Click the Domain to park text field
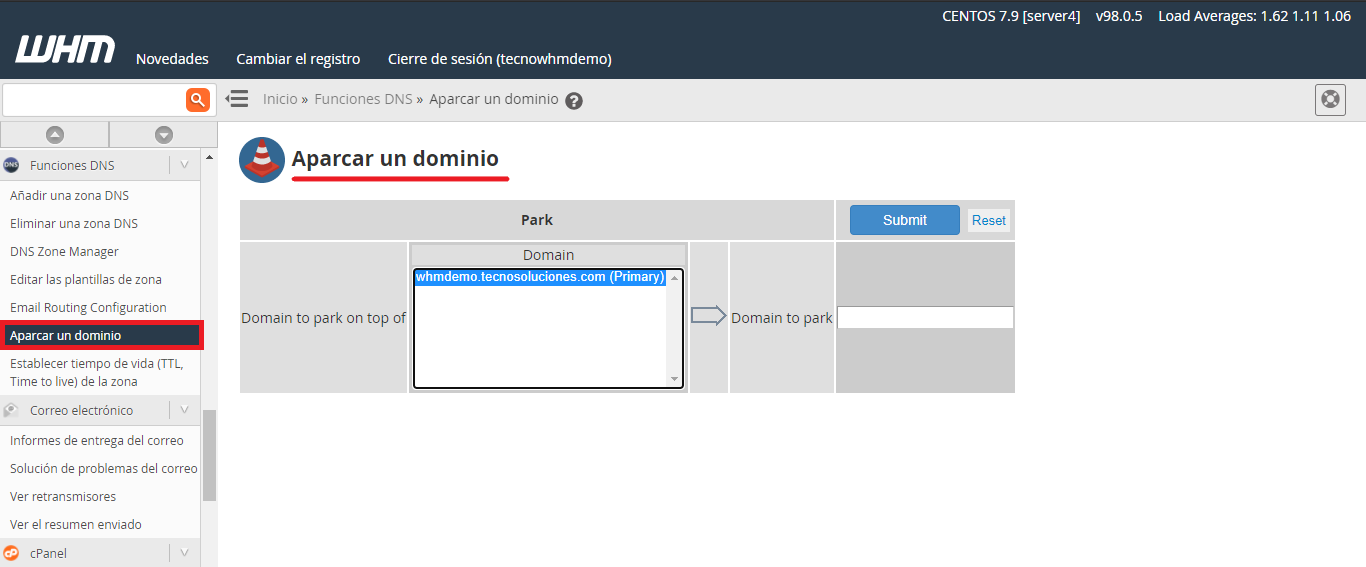This screenshot has height=567, width=1366. tap(925, 318)
